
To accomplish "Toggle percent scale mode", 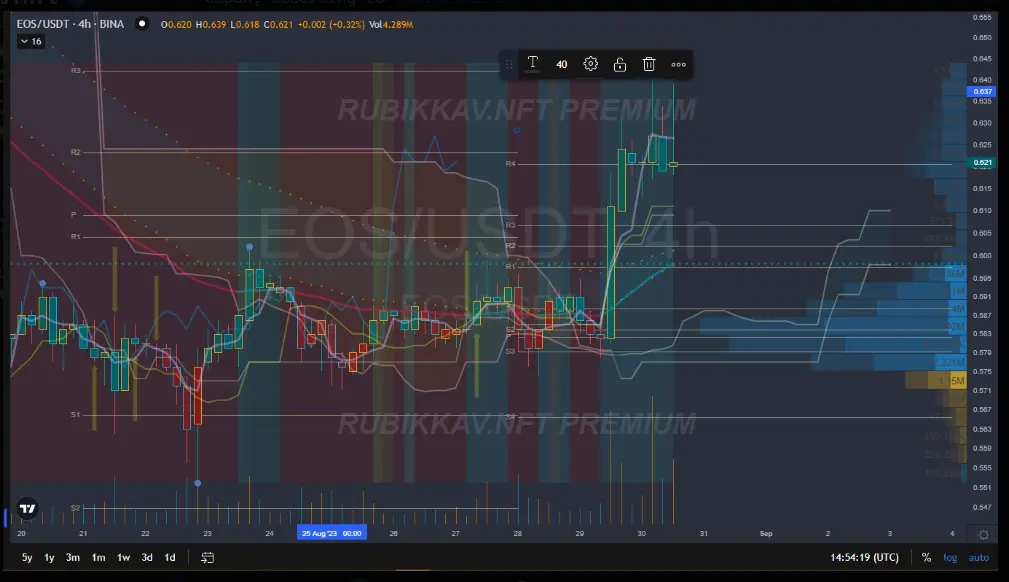I will pos(926,558).
